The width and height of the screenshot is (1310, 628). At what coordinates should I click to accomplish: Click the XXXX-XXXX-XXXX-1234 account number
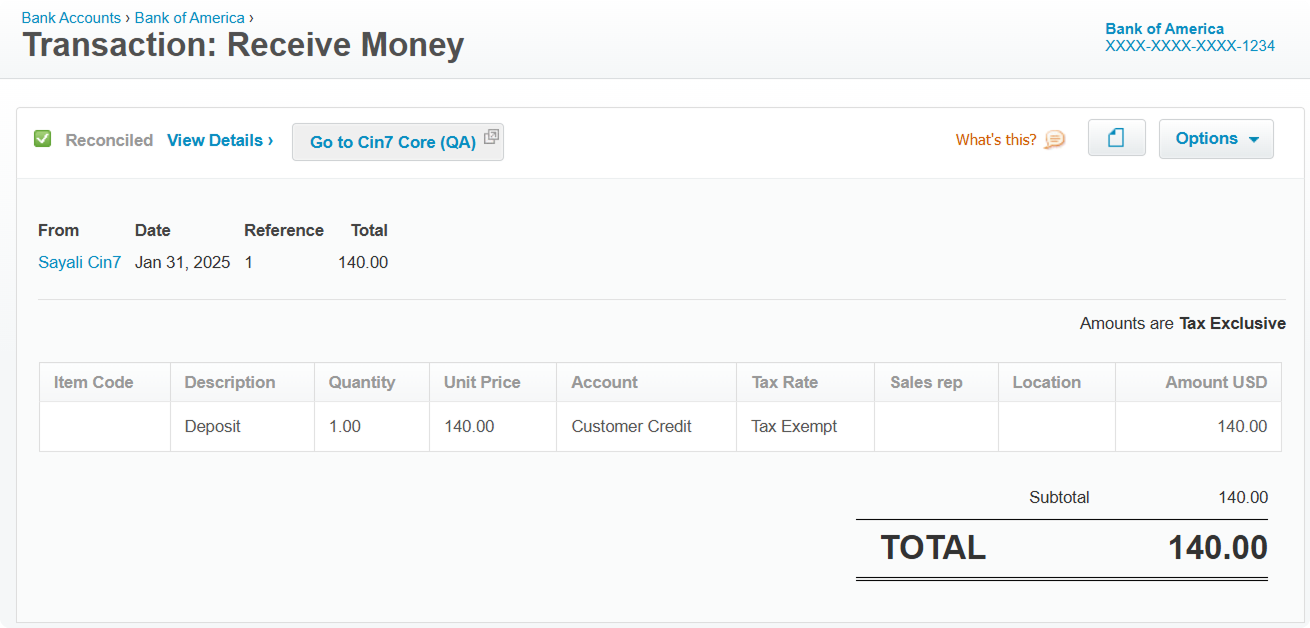pyautogui.click(x=1190, y=46)
